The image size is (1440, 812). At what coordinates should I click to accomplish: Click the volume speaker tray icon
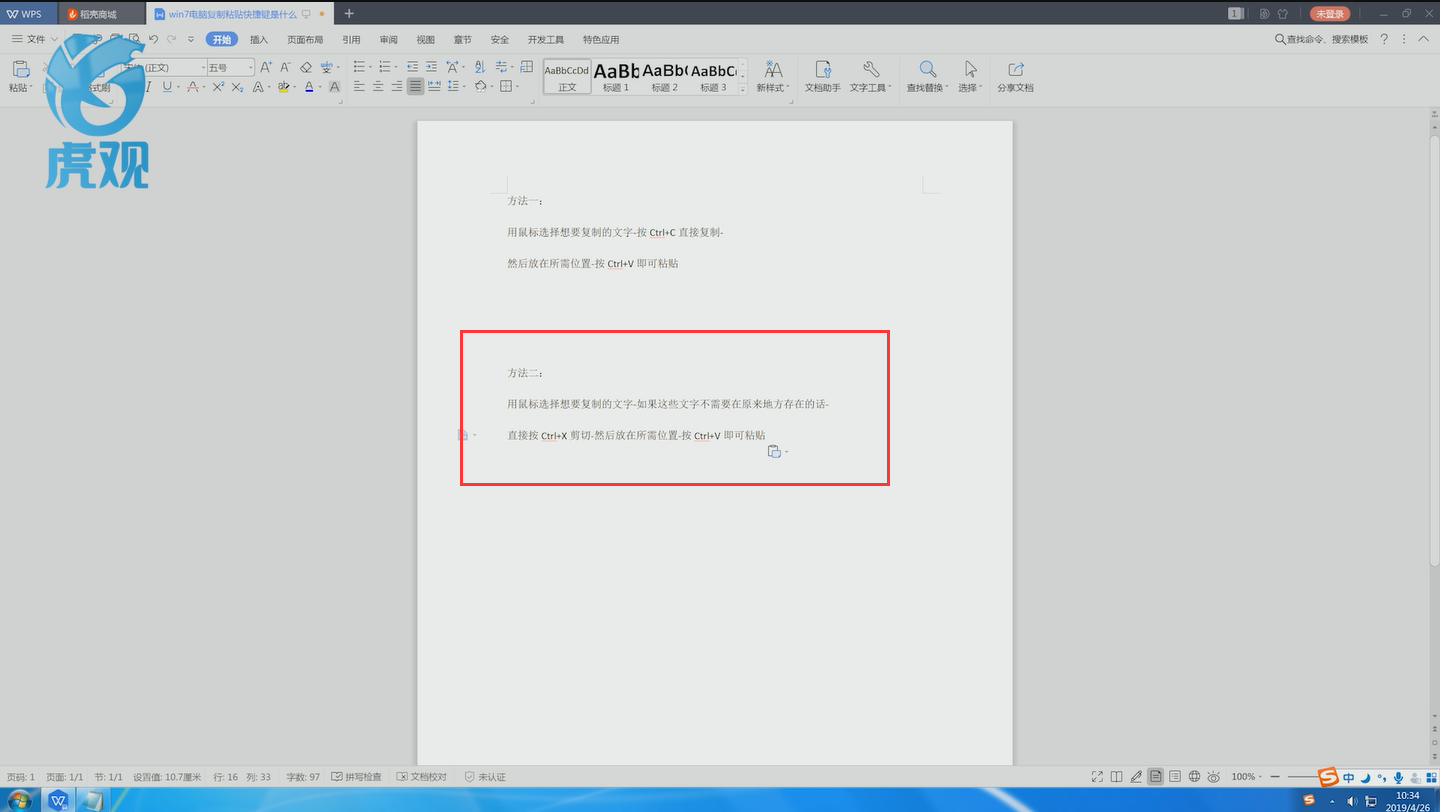click(x=1351, y=802)
